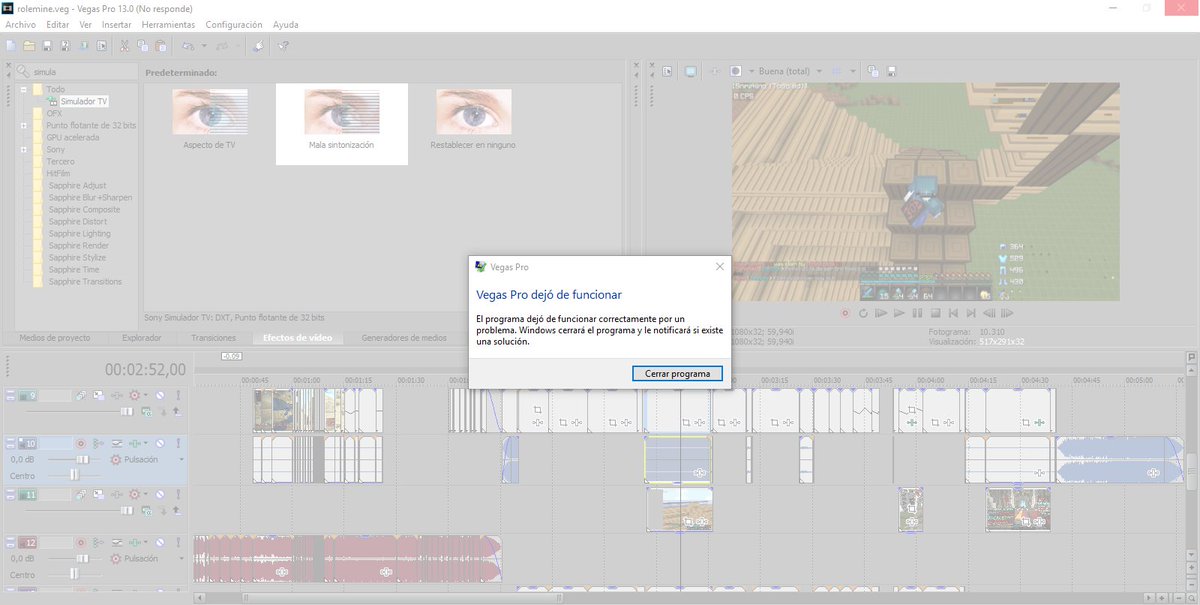1200x605 pixels.
Task: Click Restablecer en ninguno preset
Action: coord(474,110)
